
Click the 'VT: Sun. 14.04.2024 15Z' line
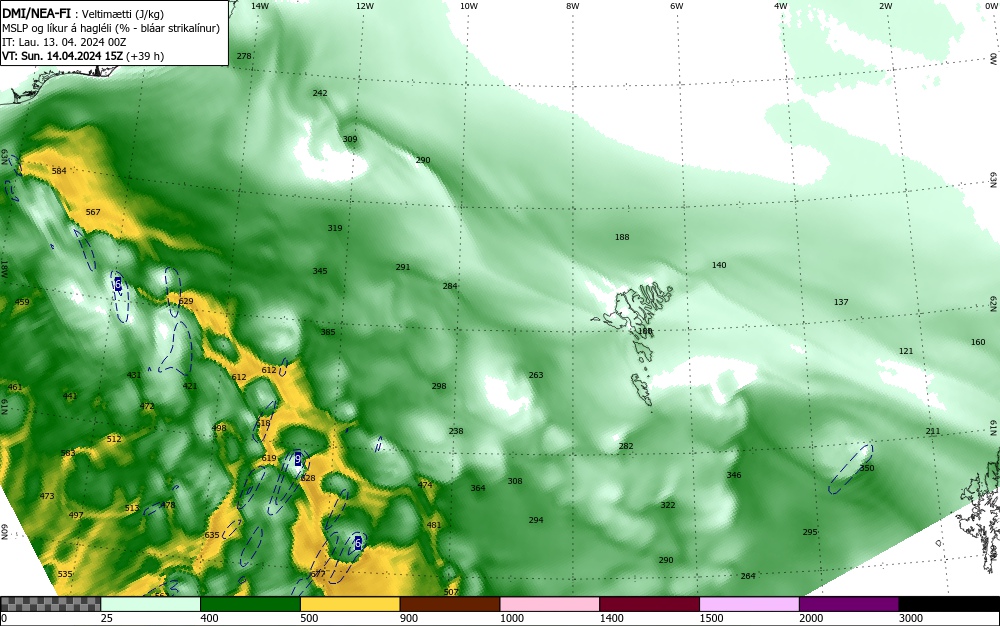click(83, 56)
